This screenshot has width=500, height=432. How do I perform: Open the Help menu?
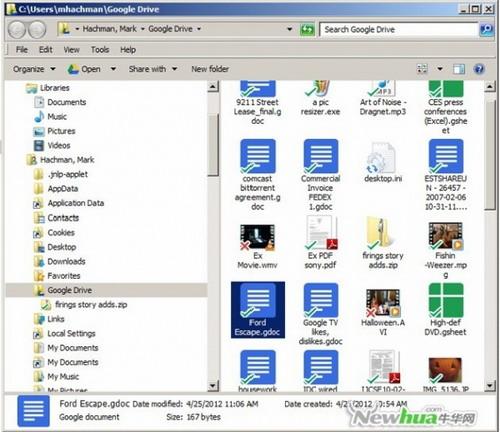pyautogui.click(x=128, y=50)
